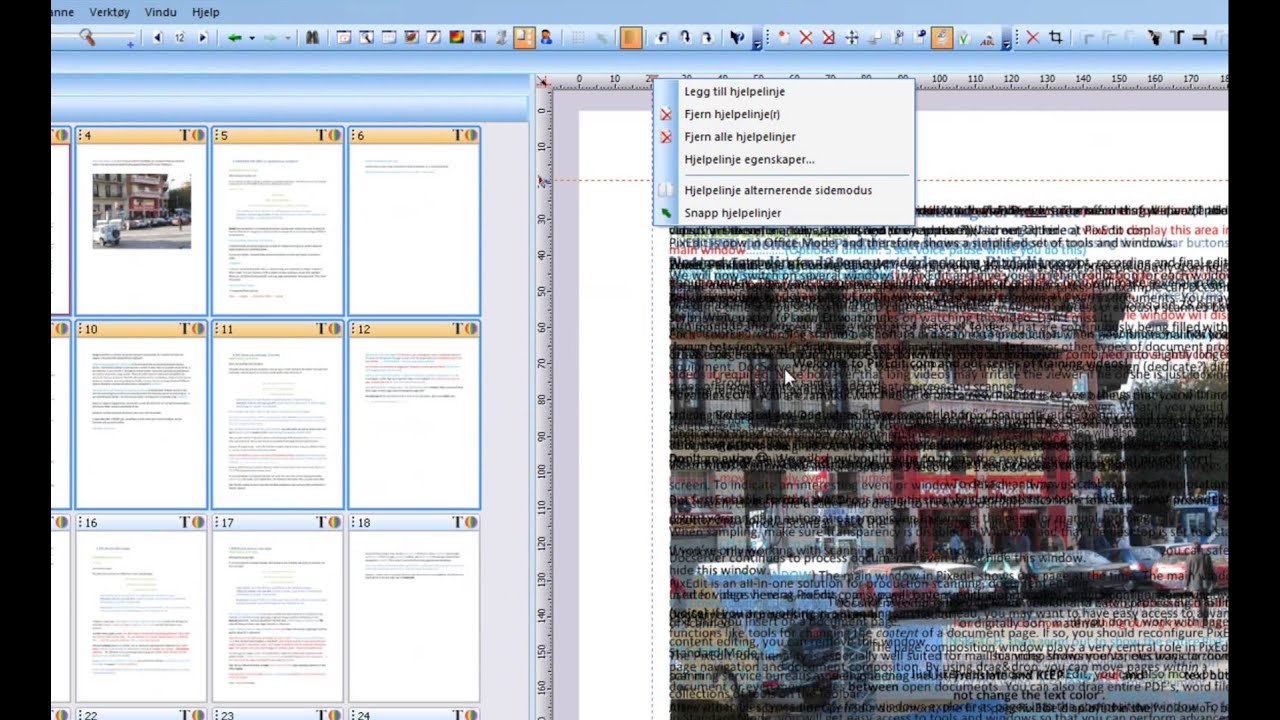Click the green checkmark page icon
1280x720 pixels.
(964, 37)
